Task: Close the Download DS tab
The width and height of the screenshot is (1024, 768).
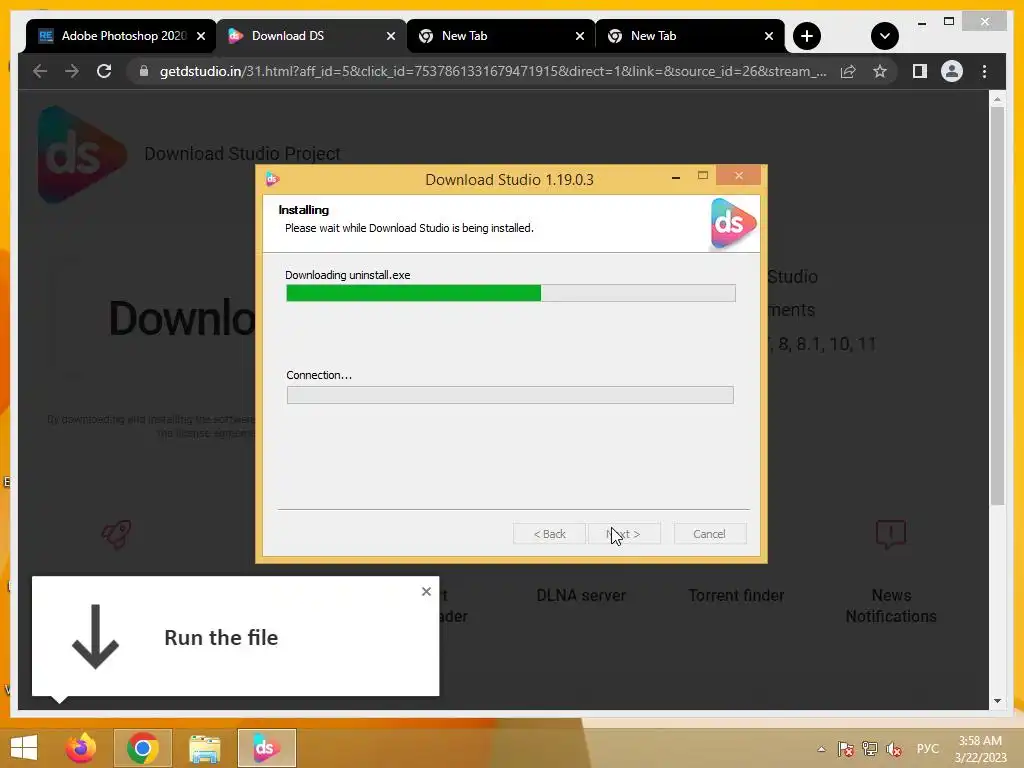Action: click(391, 36)
